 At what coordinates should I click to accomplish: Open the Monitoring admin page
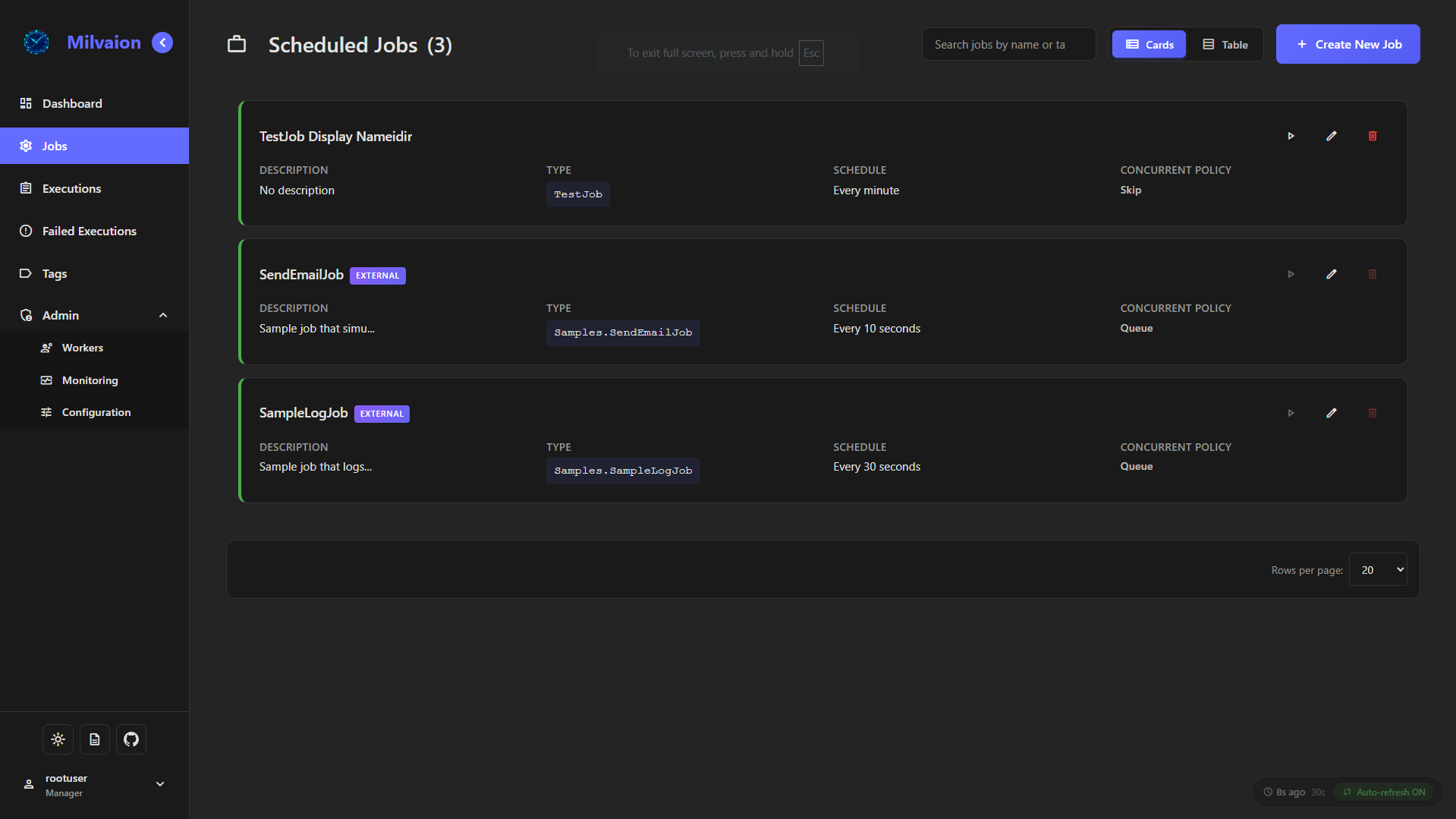[89, 380]
